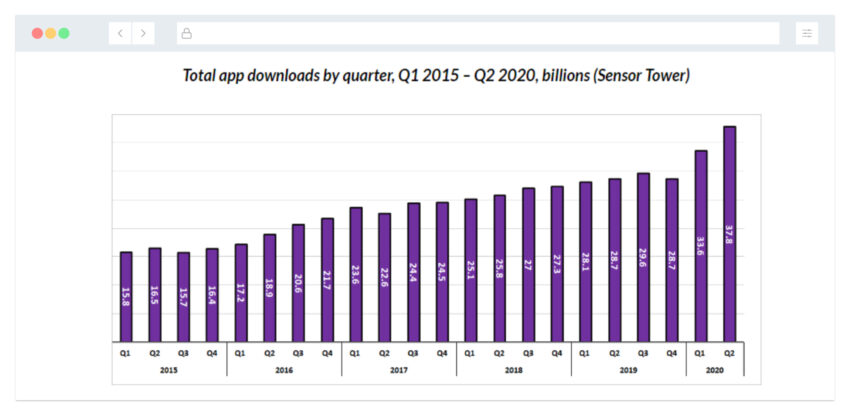
Task: Click the 2018 year label on axis
Action: pos(513,368)
